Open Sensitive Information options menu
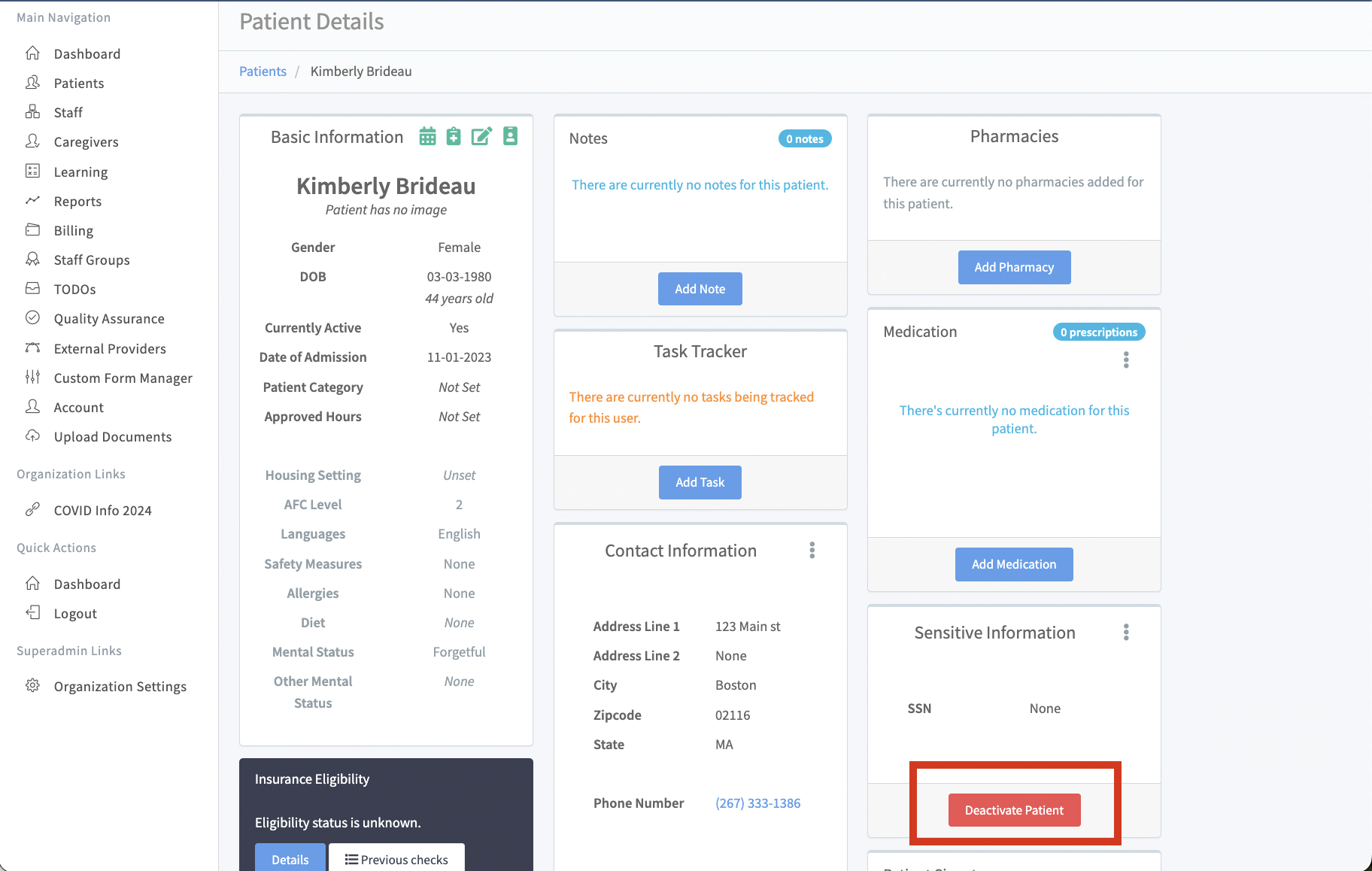 tap(1126, 633)
